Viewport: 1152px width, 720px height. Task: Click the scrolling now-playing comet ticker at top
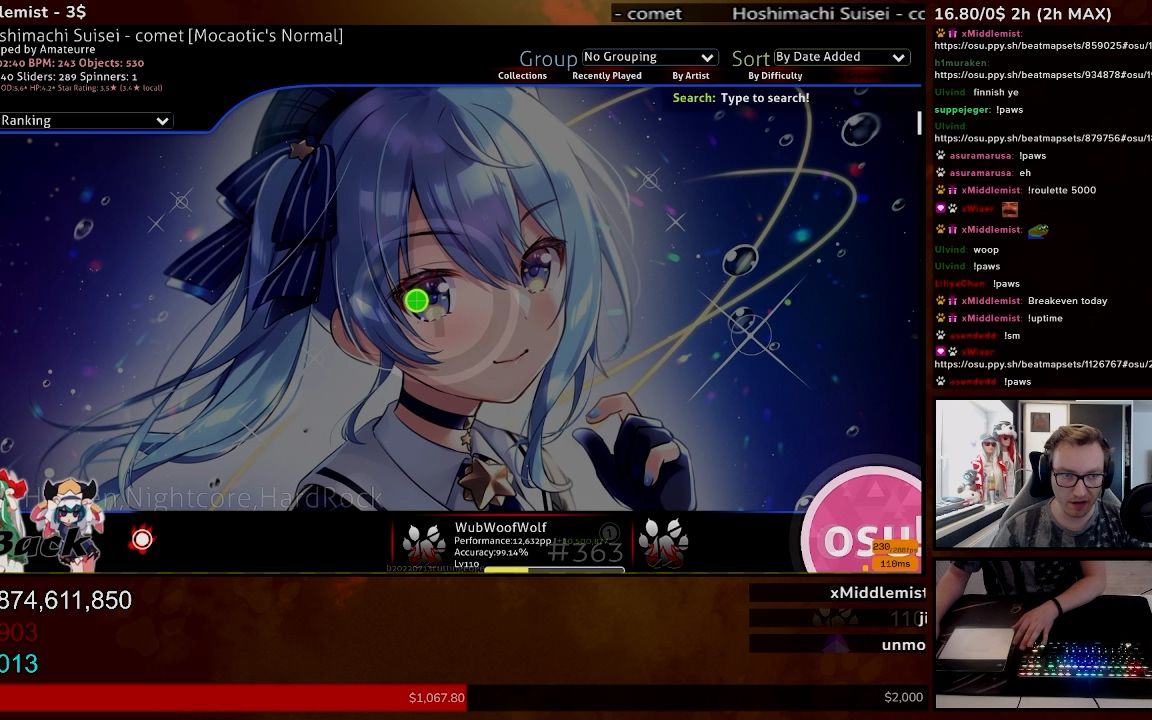[x=768, y=13]
